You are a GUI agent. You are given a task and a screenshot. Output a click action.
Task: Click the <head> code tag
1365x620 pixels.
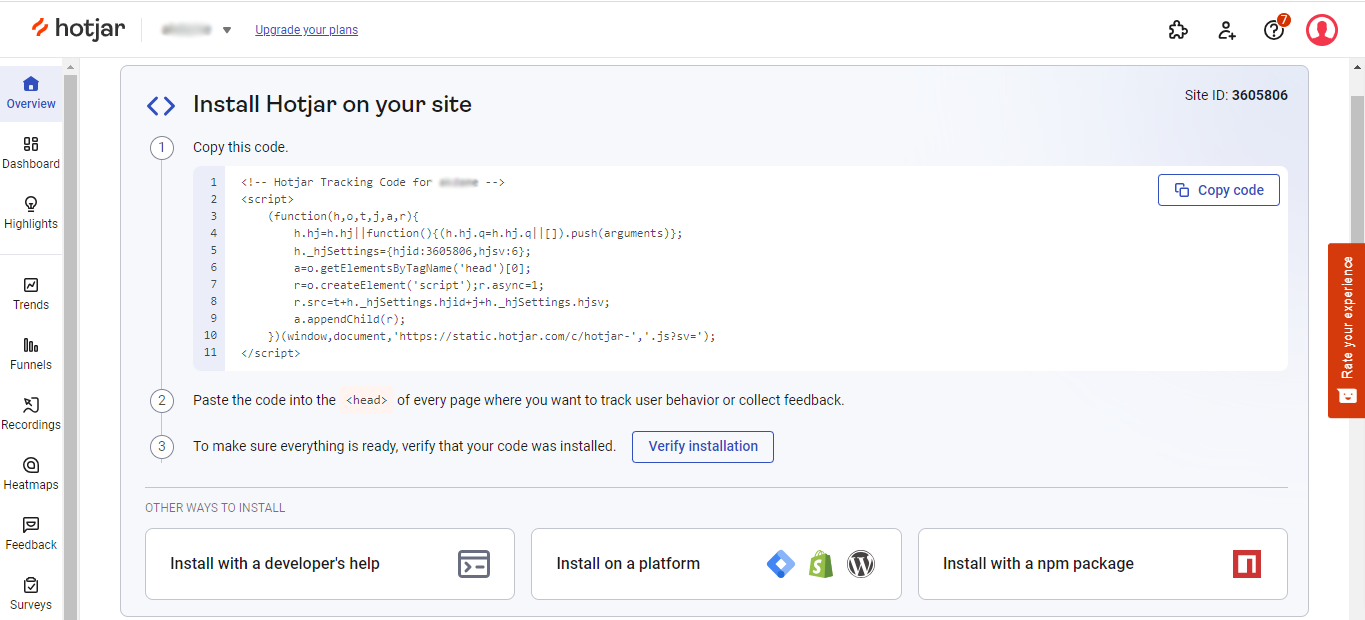tap(366, 400)
